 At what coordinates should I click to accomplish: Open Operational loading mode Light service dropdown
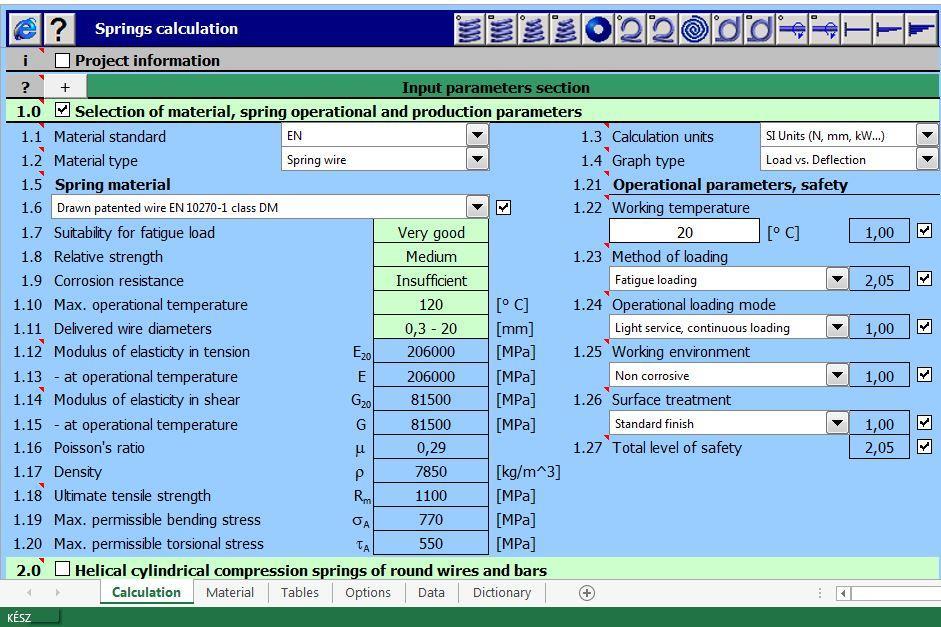click(837, 327)
